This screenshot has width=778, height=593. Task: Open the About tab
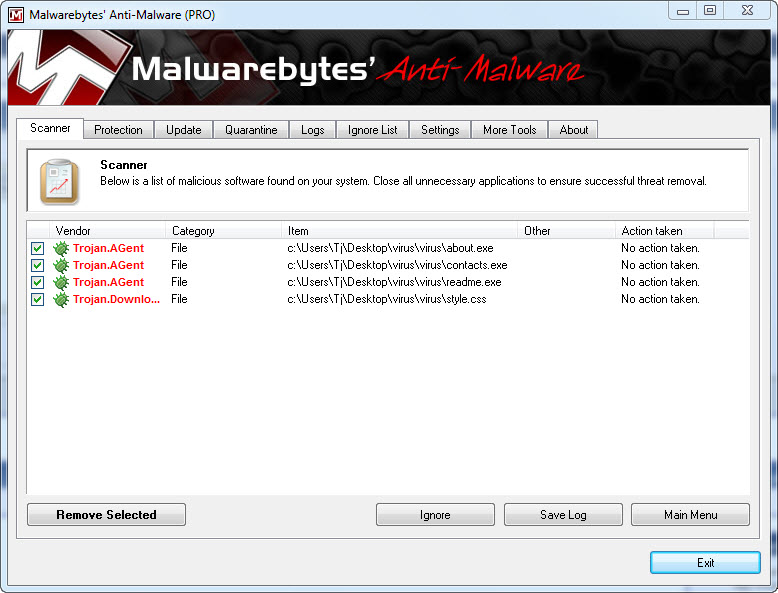pyautogui.click(x=574, y=130)
